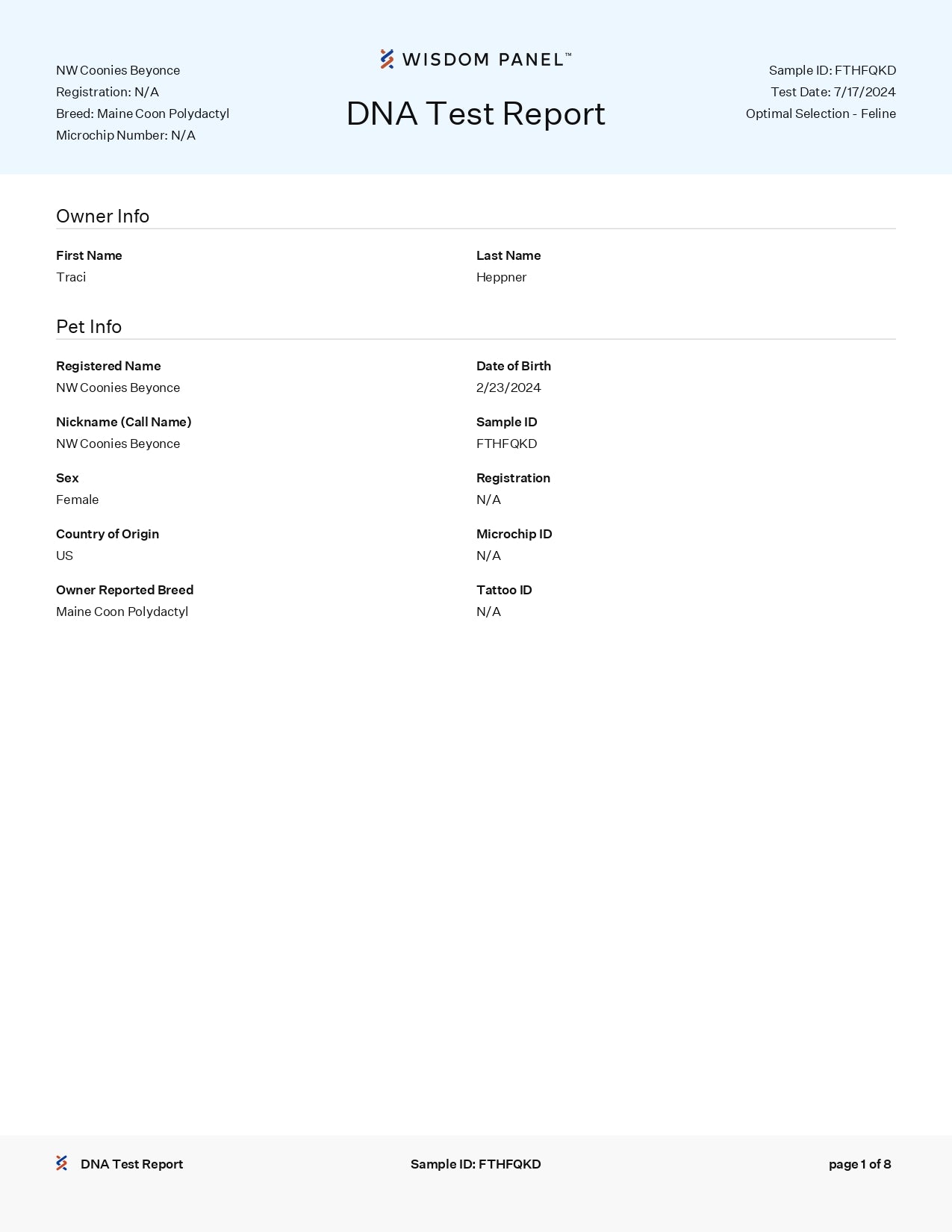Click the Pet Info section heading
The image size is (952, 1232).
(x=89, y=327)
